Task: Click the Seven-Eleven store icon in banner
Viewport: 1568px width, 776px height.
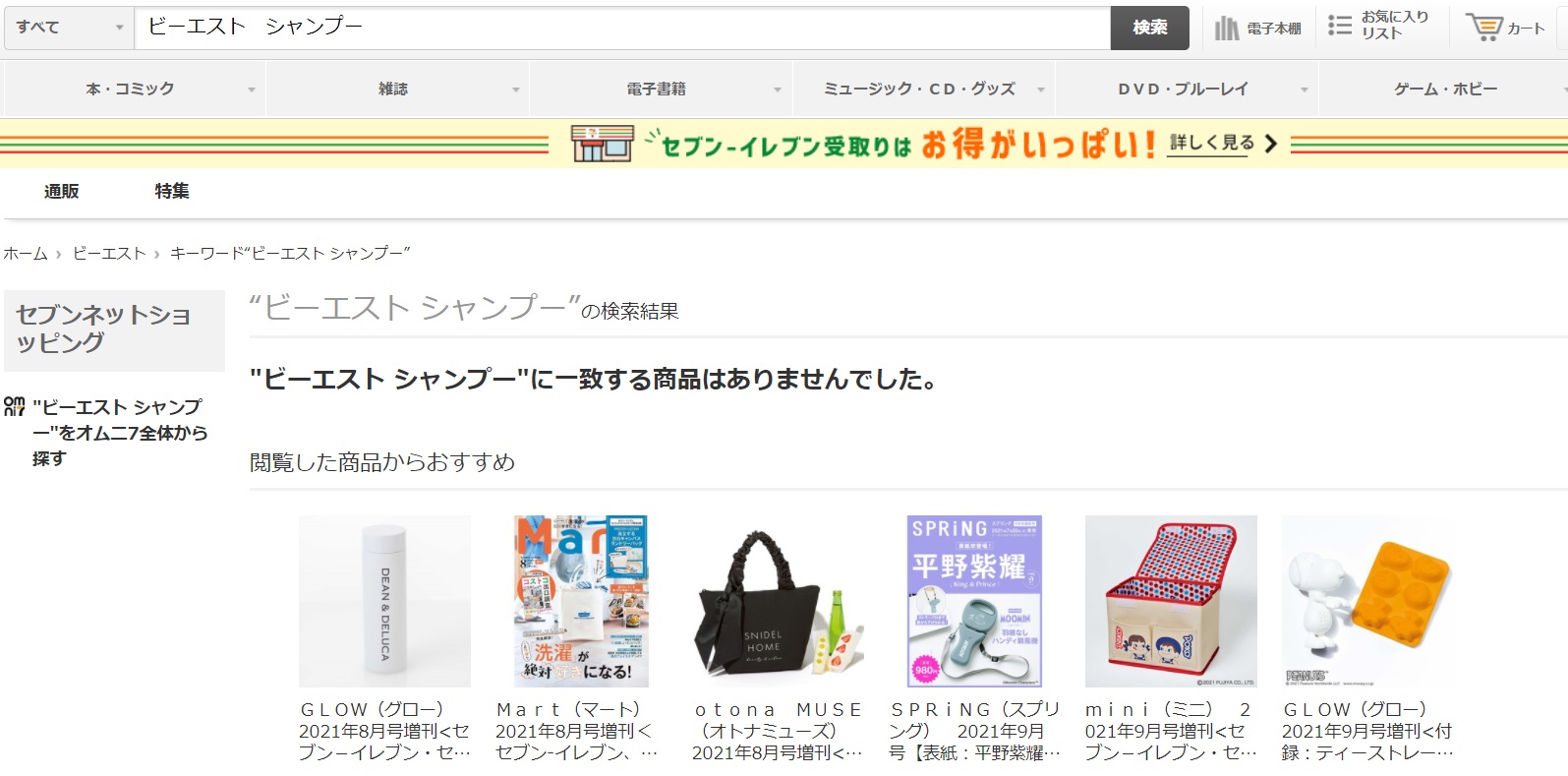Action: (x=602, y=144)
